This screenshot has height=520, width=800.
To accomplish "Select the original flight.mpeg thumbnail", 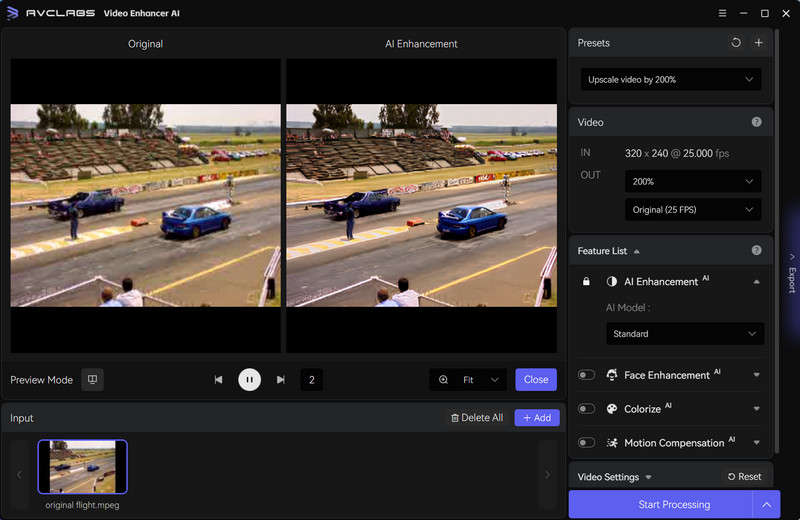I will coord(82,467).
